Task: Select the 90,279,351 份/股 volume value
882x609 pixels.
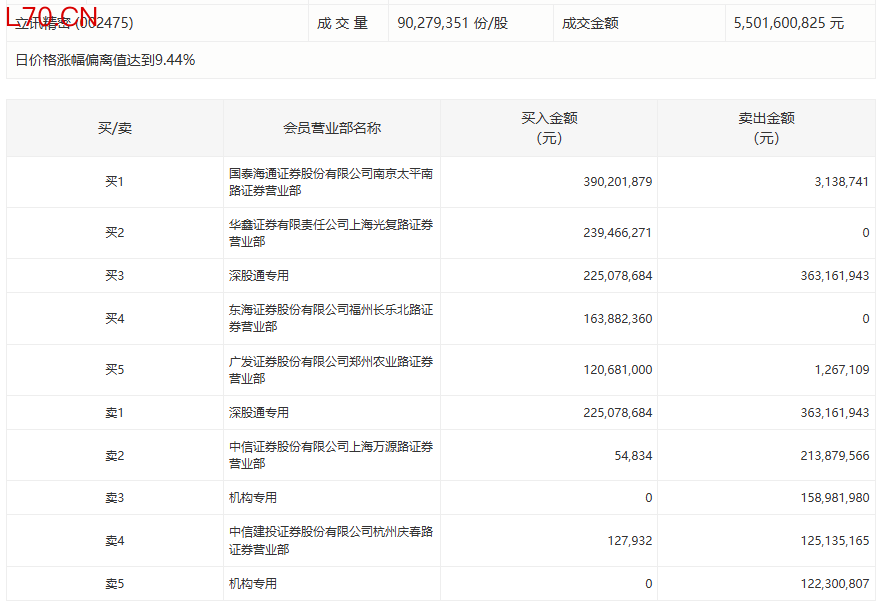Action: (452, 23)
